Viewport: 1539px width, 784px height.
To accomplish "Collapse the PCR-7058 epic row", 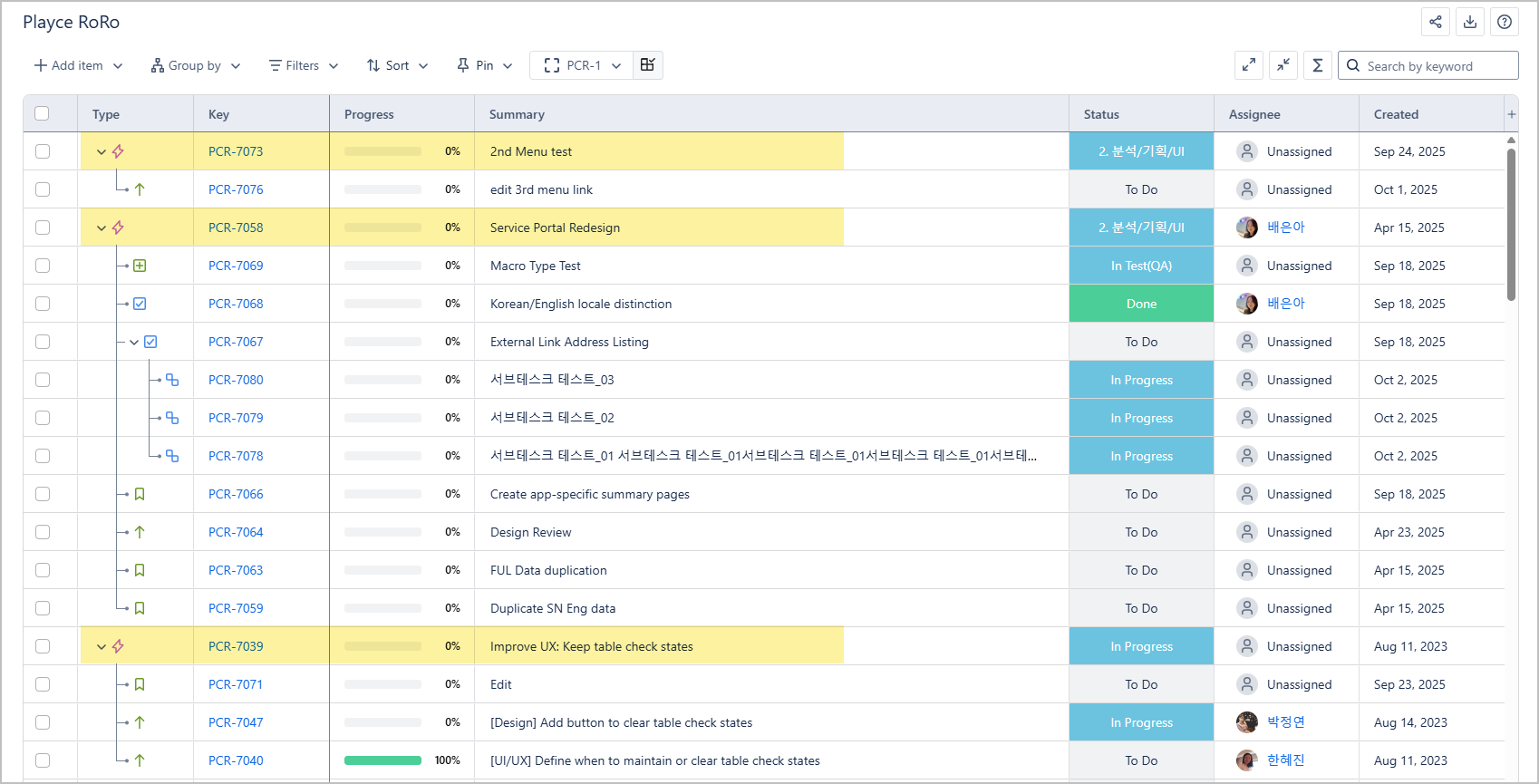I will click(102, 227).
